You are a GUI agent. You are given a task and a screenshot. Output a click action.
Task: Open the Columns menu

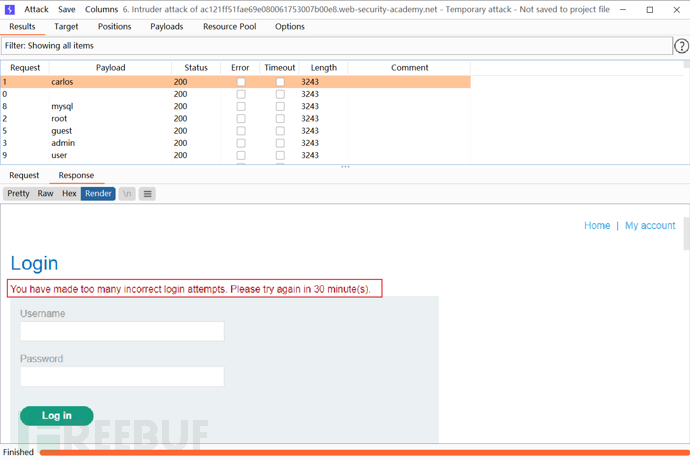(x=101, y=9)
